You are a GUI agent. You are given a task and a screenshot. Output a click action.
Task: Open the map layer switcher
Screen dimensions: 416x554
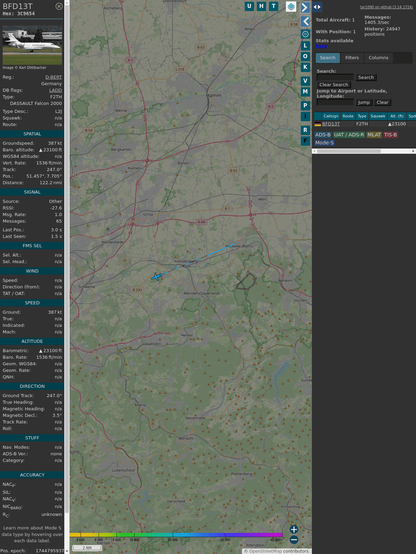[291, 6]
